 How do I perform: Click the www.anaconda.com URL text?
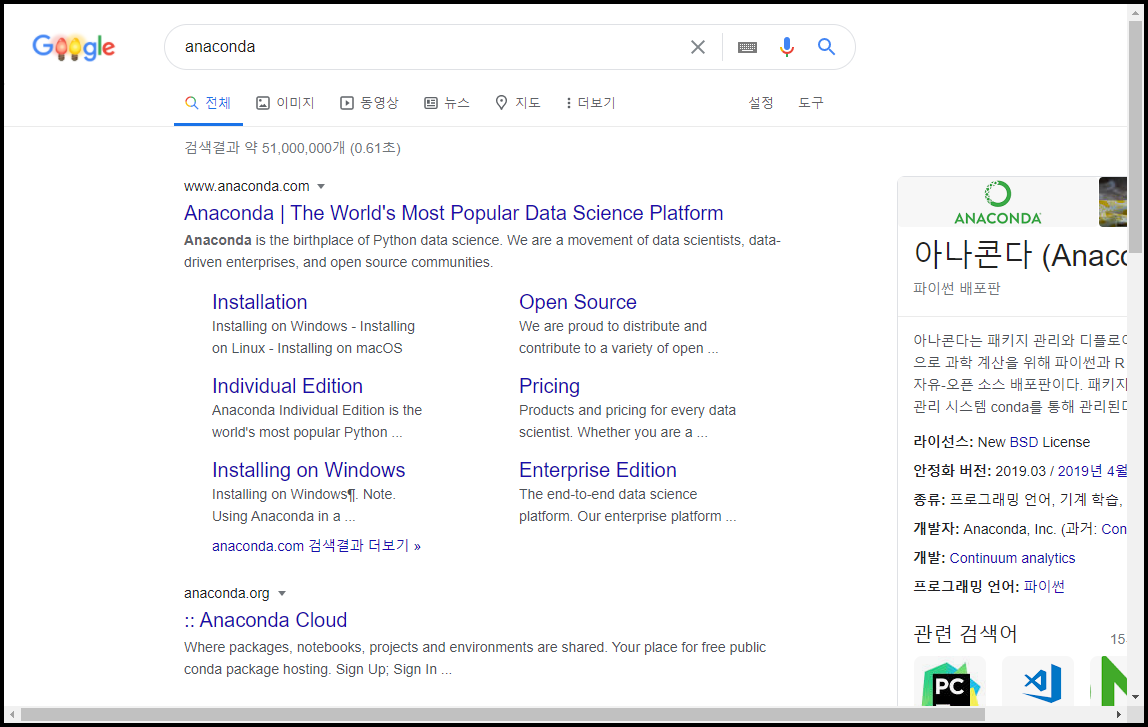[x=247, y=187]
